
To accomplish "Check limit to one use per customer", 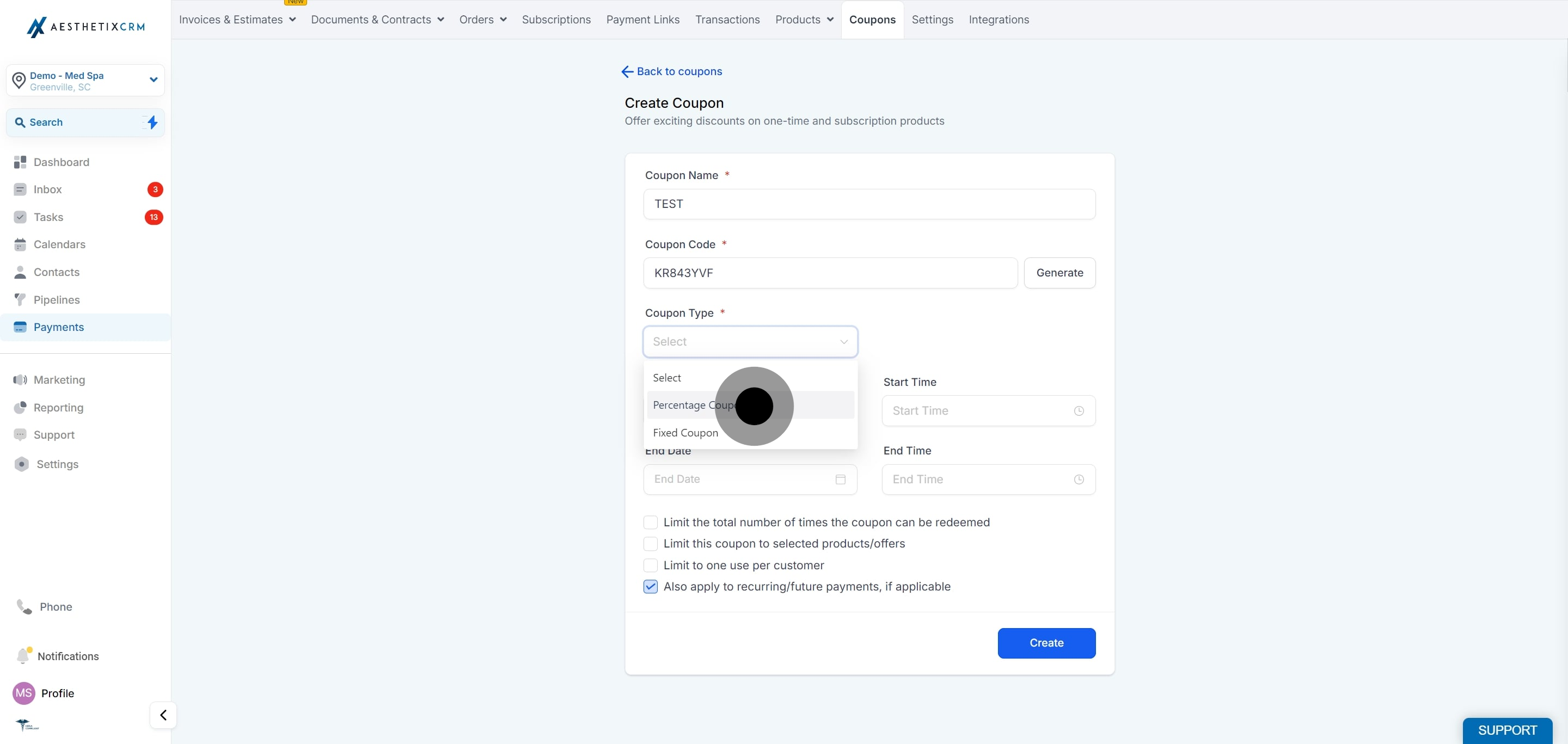I will [x=651, y=565].
